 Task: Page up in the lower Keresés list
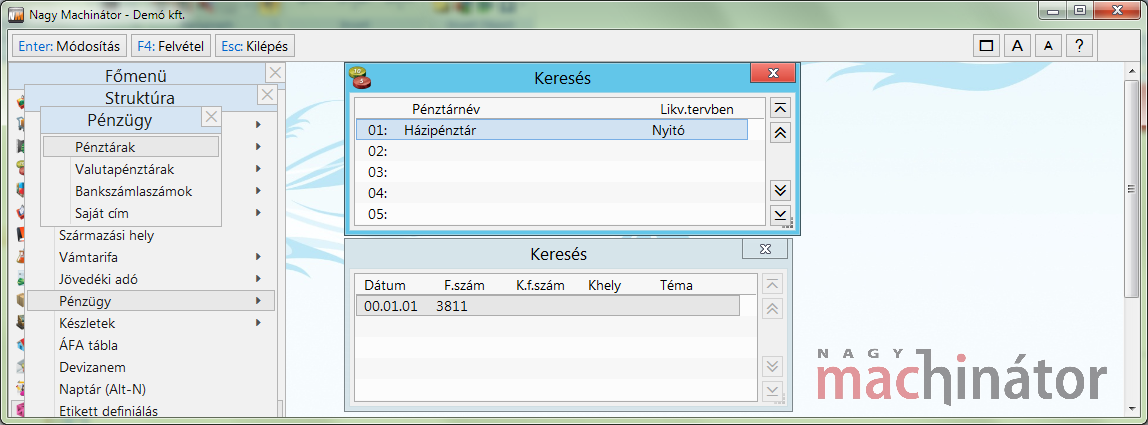click(772, 308)
